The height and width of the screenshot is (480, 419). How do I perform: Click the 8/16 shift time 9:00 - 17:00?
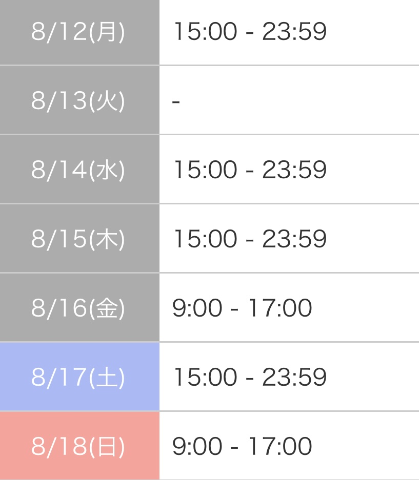click(242, 308)
